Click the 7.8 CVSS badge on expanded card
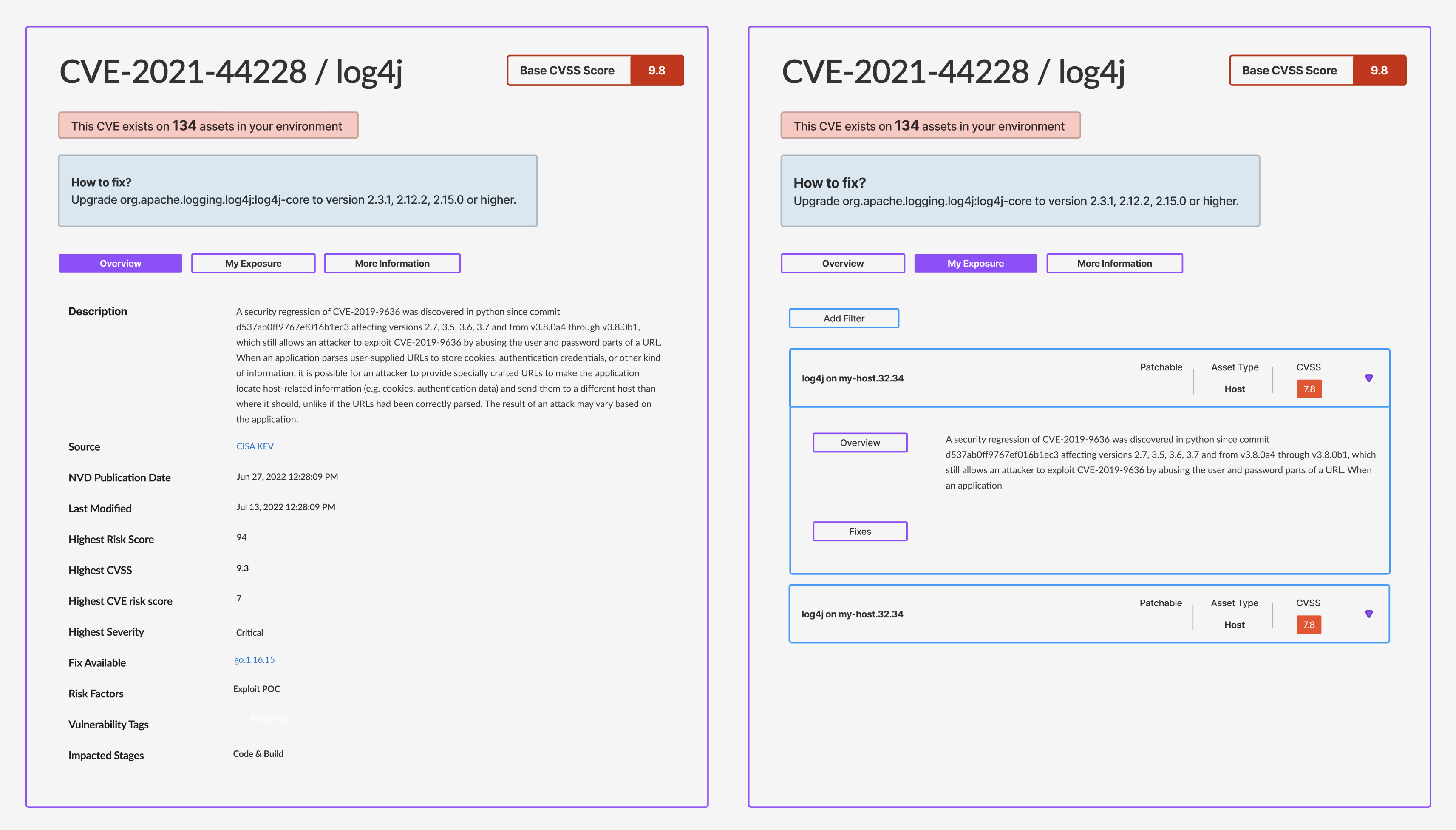Viewport: 1456px width, 830px height. pyautogui.click(x=1309, y=389)
